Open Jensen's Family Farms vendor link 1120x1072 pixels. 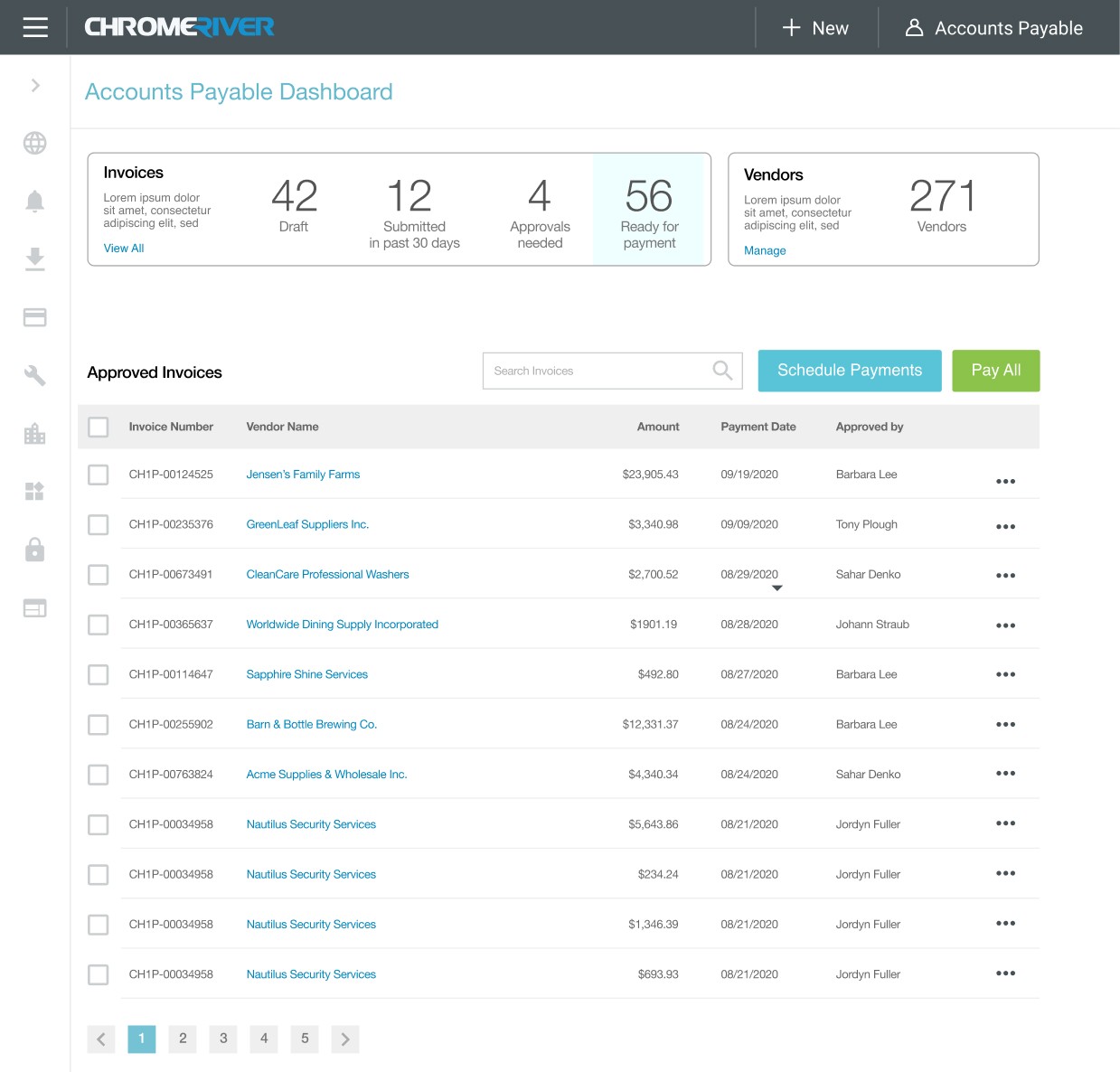coord(303,475)
